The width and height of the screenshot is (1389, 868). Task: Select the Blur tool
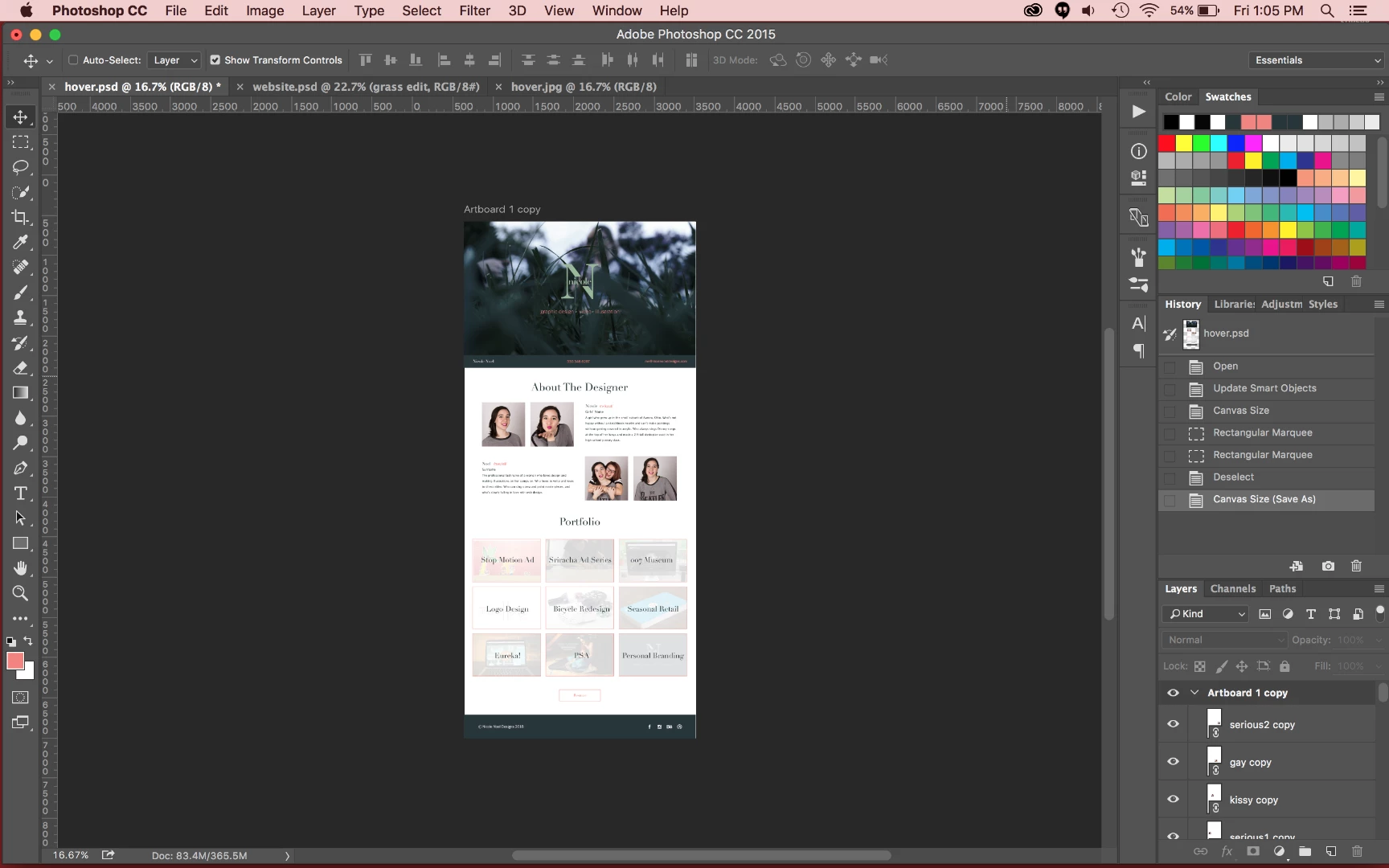tap(20, 418)
